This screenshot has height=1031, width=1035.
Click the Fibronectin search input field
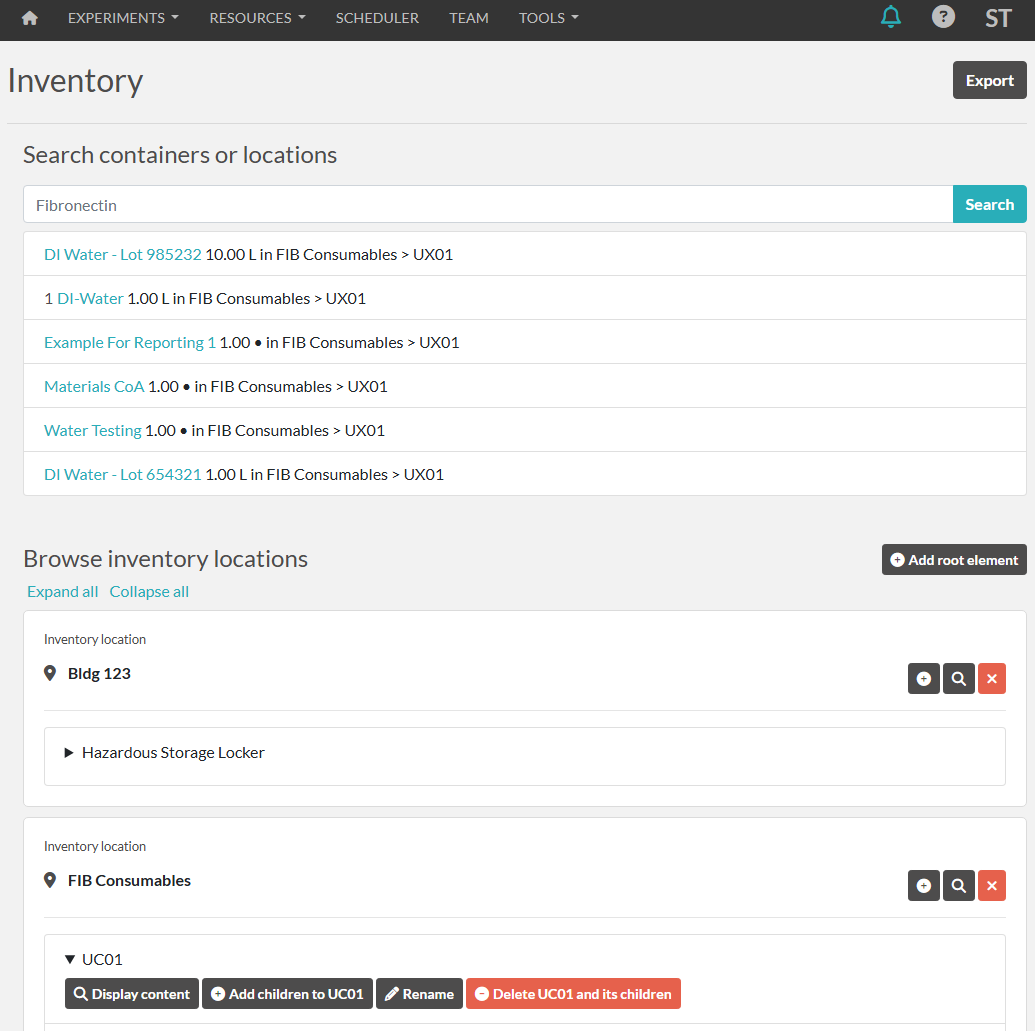pos(487,205)
